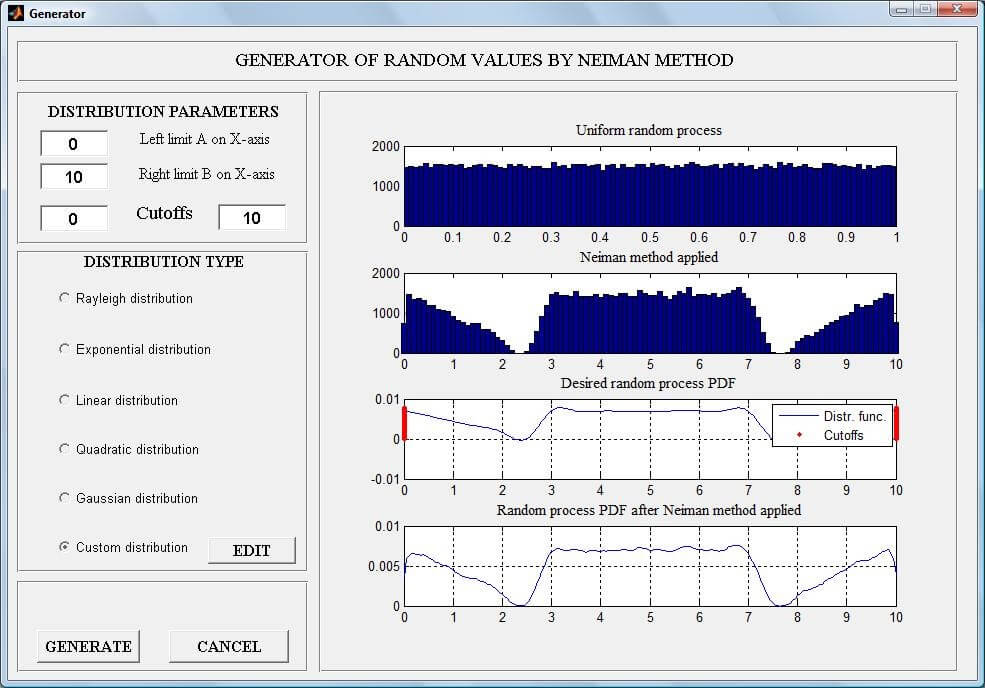The width and height of the screenshot is (985, 688).
Task: Select the Rayleigh distribution option
Action: click(66, 298)
